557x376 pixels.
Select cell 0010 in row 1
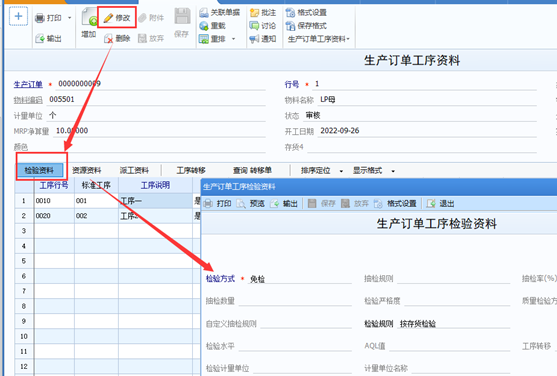point(54,201)
